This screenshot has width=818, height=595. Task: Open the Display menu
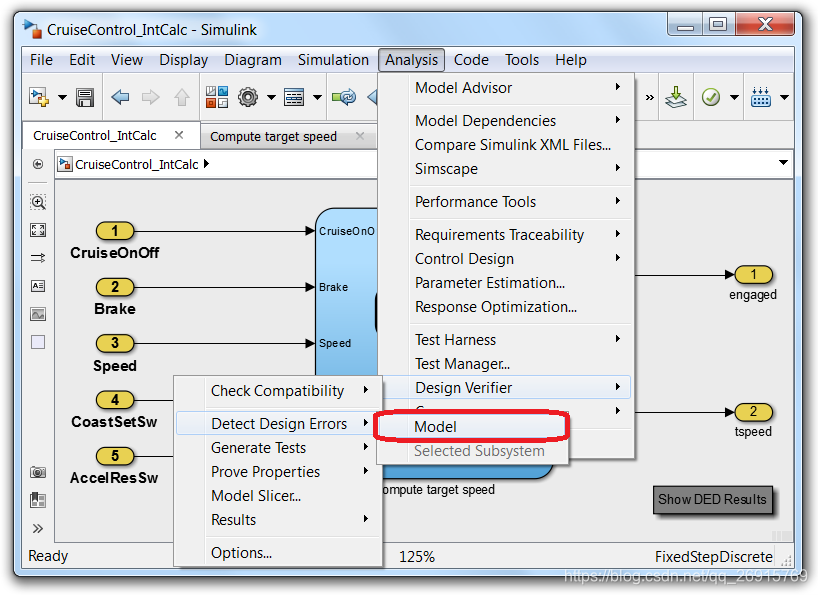(x=184, y=60)
